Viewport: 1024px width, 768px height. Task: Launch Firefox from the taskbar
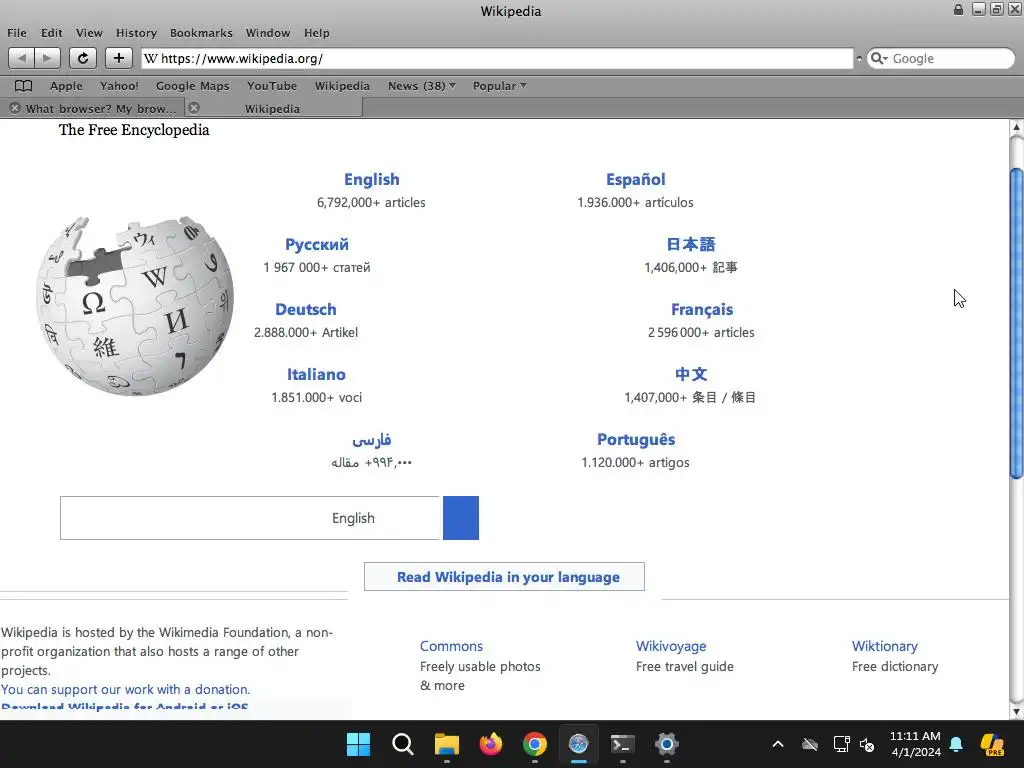(x=490, y=744)
